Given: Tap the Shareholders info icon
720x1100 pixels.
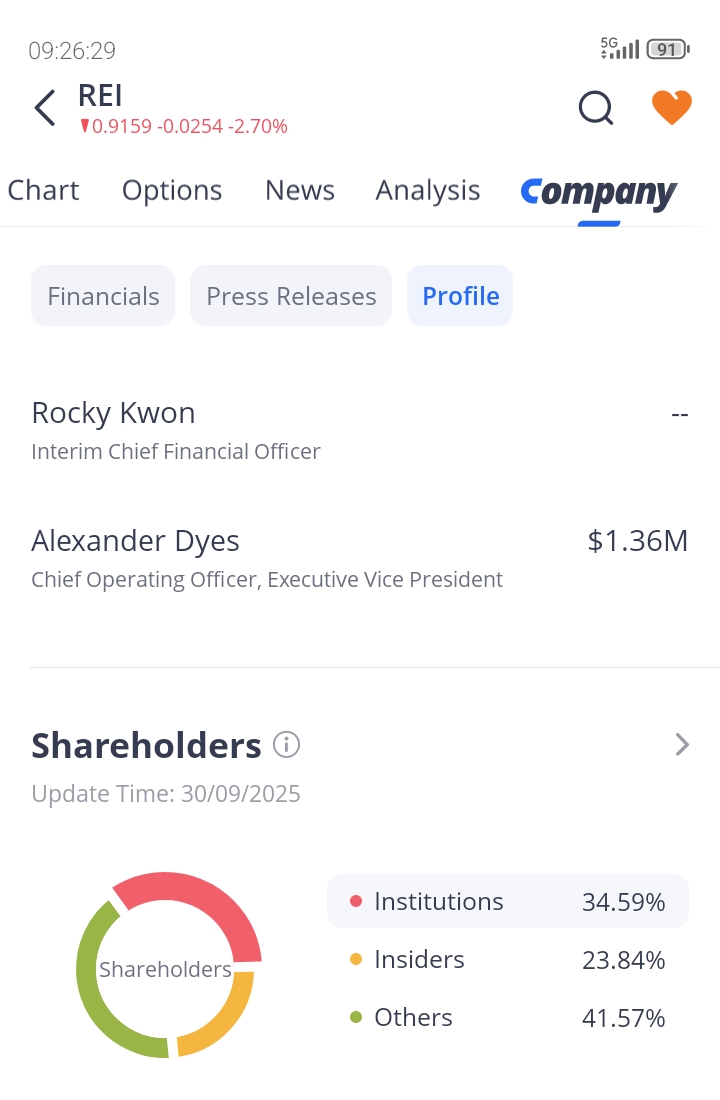Looking at the screenshot, I should click(x=286, y=745).
